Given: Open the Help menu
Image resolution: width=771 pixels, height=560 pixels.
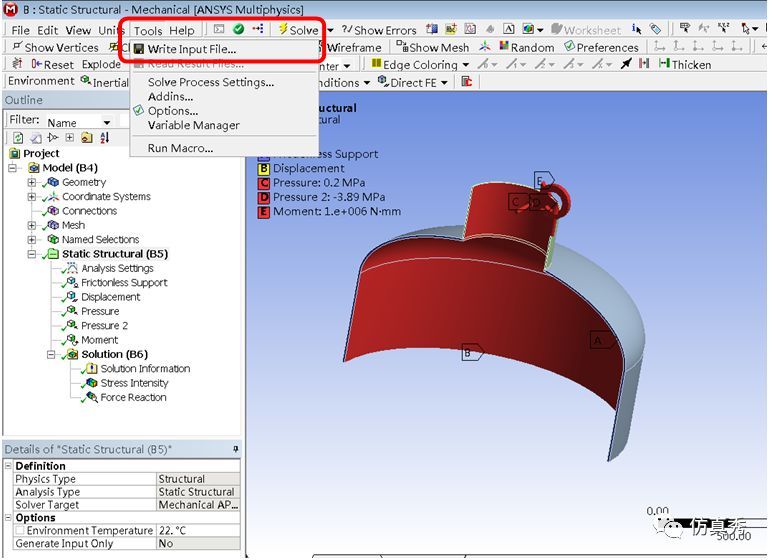Looking at the screenshot, I should (x=181, y=30).
